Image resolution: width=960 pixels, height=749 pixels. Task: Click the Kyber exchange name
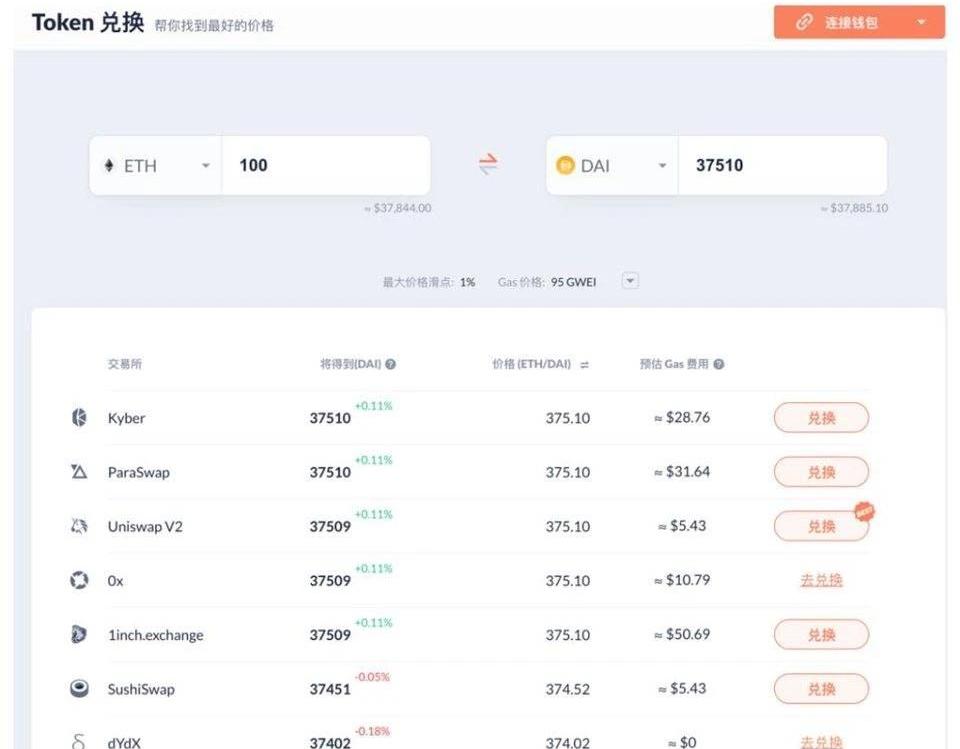pos(126,418)
